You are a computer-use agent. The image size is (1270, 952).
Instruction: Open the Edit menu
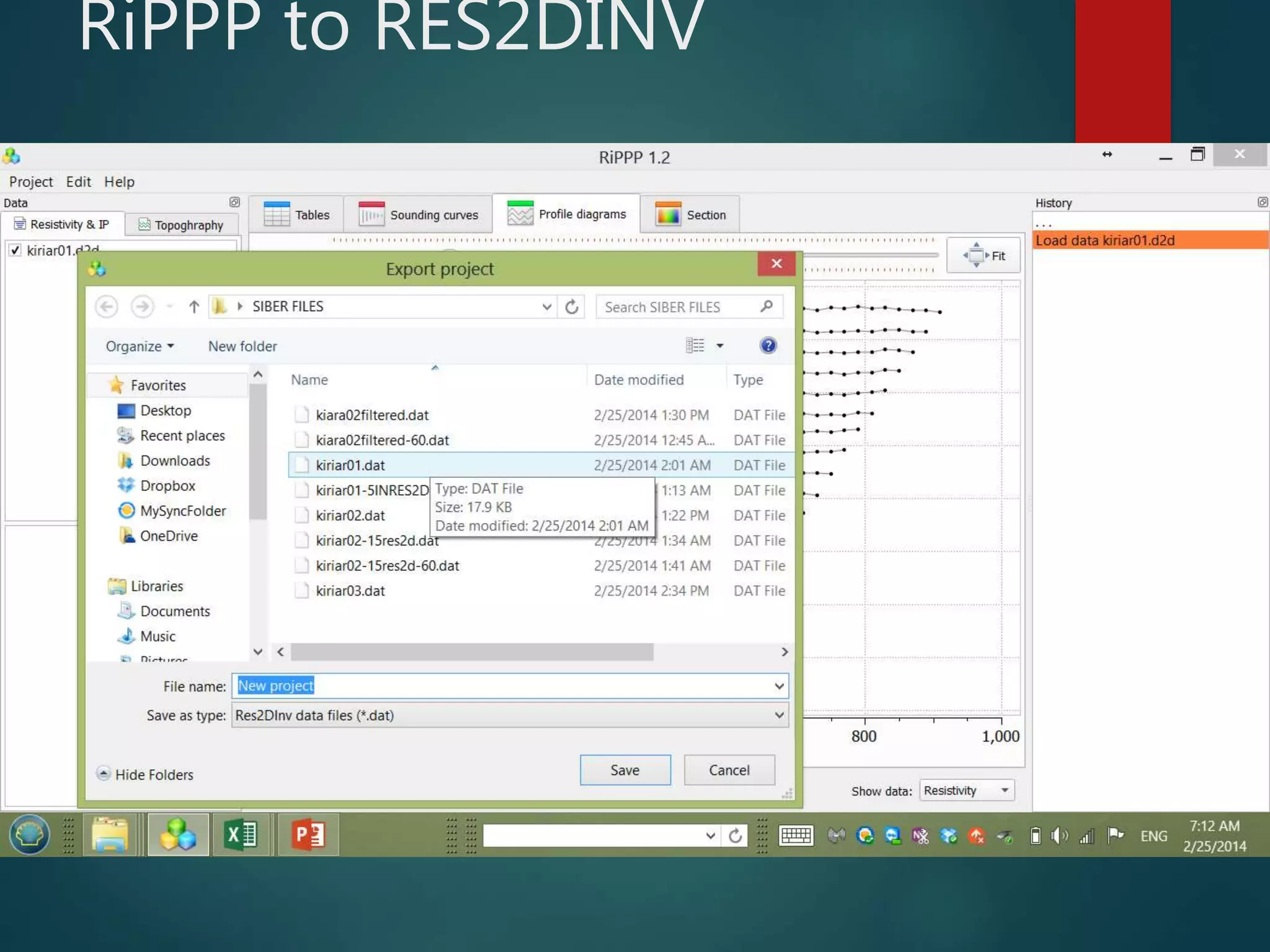tap(78, 182)
